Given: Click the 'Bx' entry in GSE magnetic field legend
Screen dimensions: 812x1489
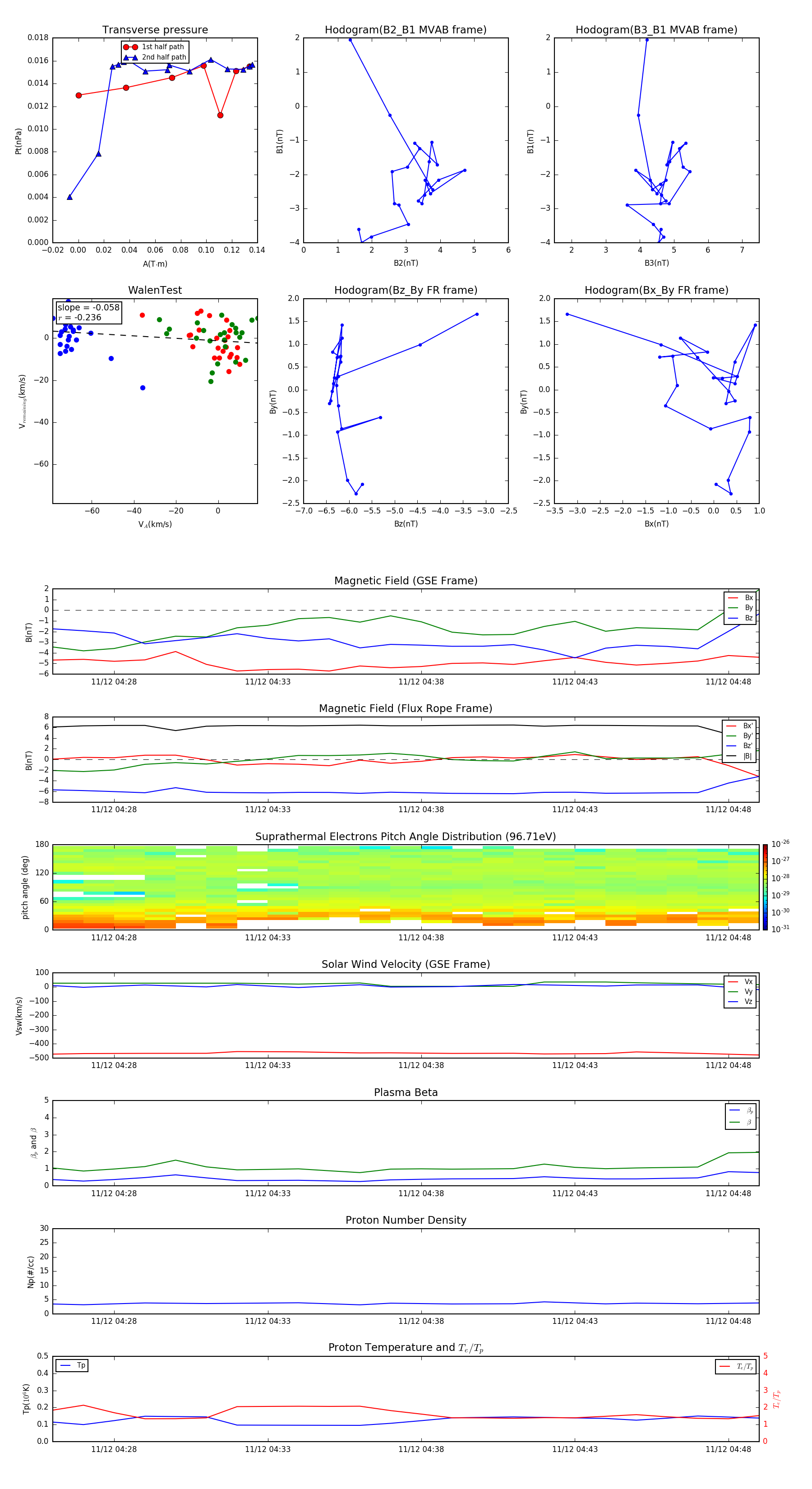Looking at the screenshot, I should tap(741, 598).
